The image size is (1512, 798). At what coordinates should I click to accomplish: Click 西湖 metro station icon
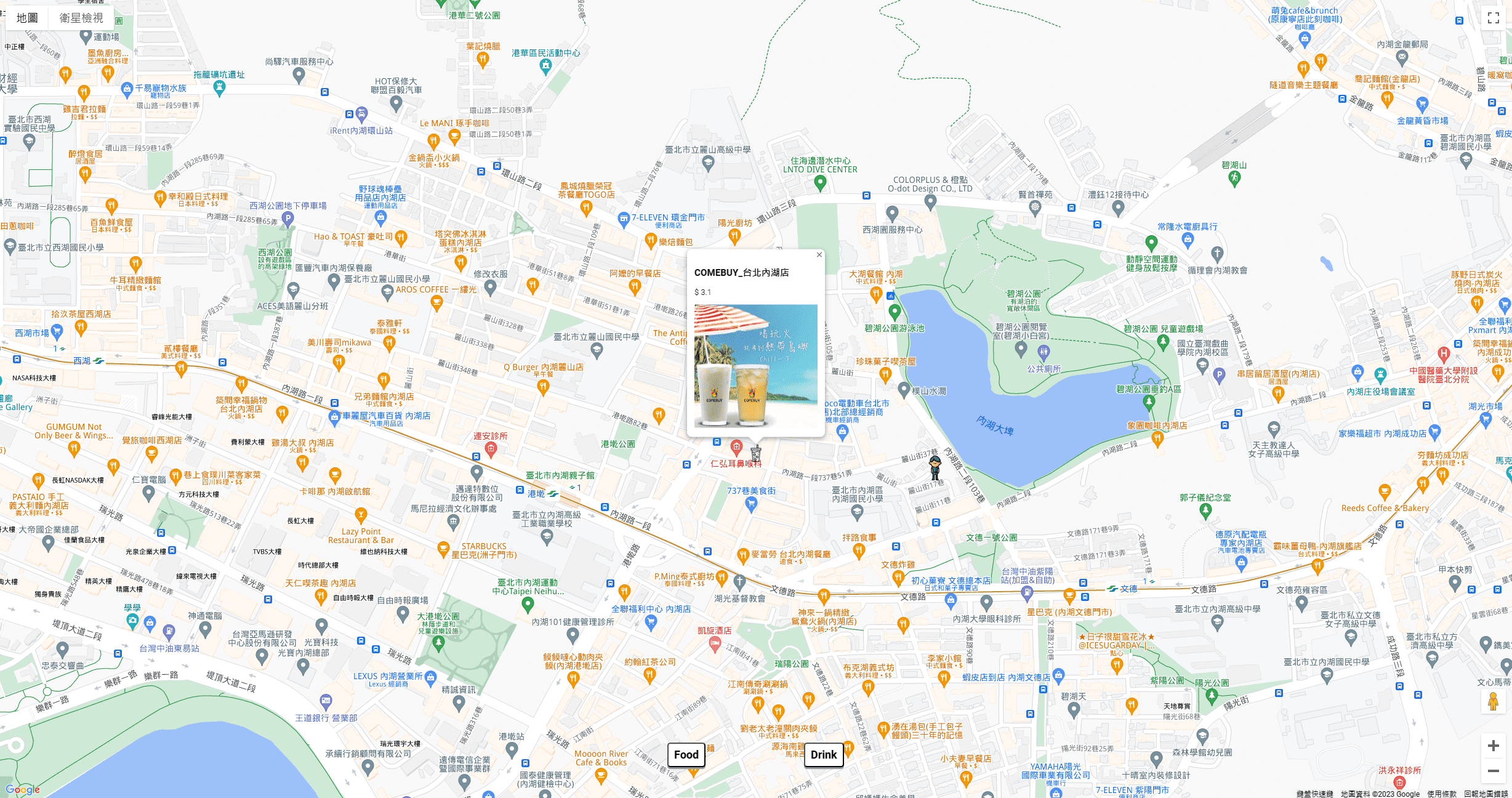[x=99, y=361]
